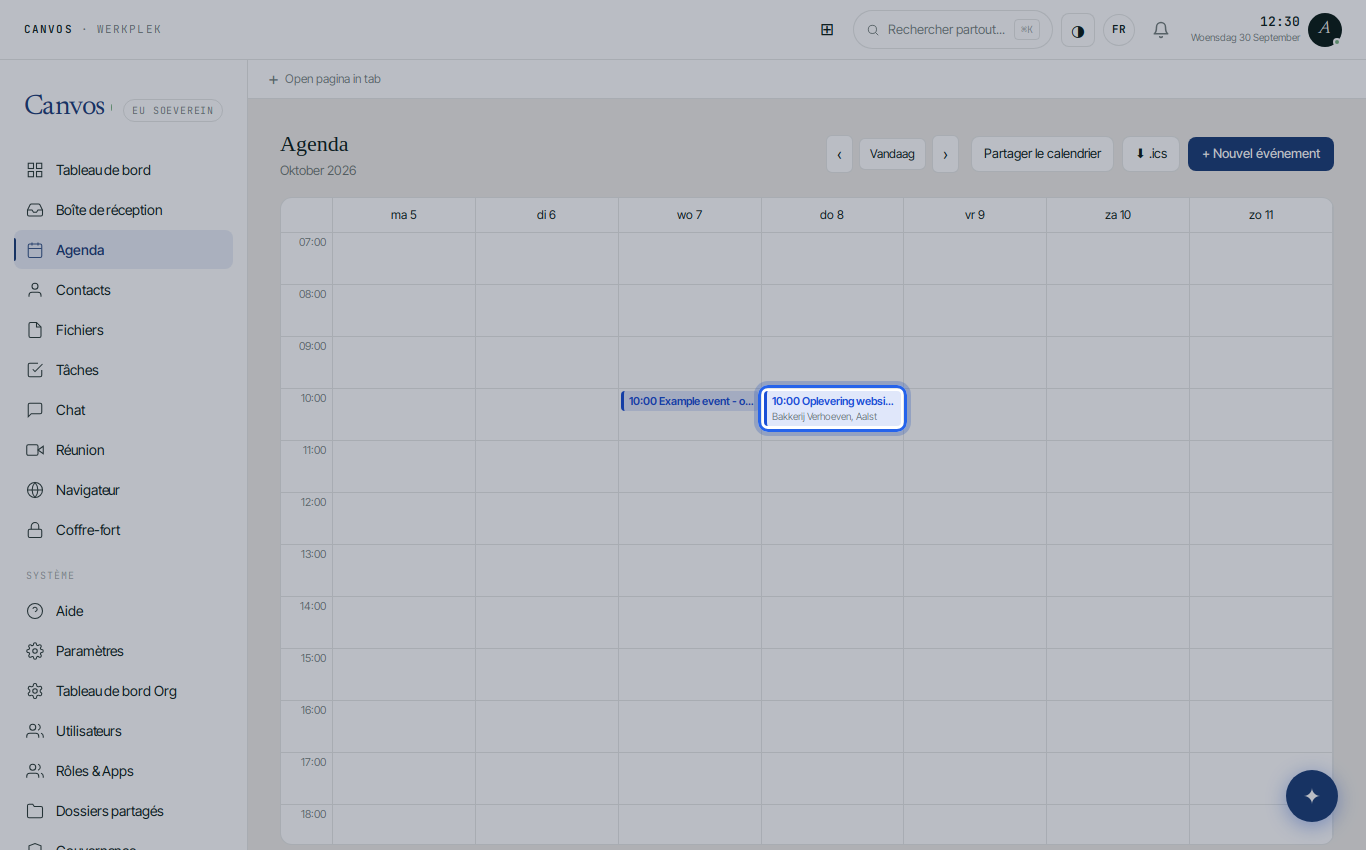Go to previous week with left chevron
This screenshot has width=1366, height=850.
[x=839, y=154]
